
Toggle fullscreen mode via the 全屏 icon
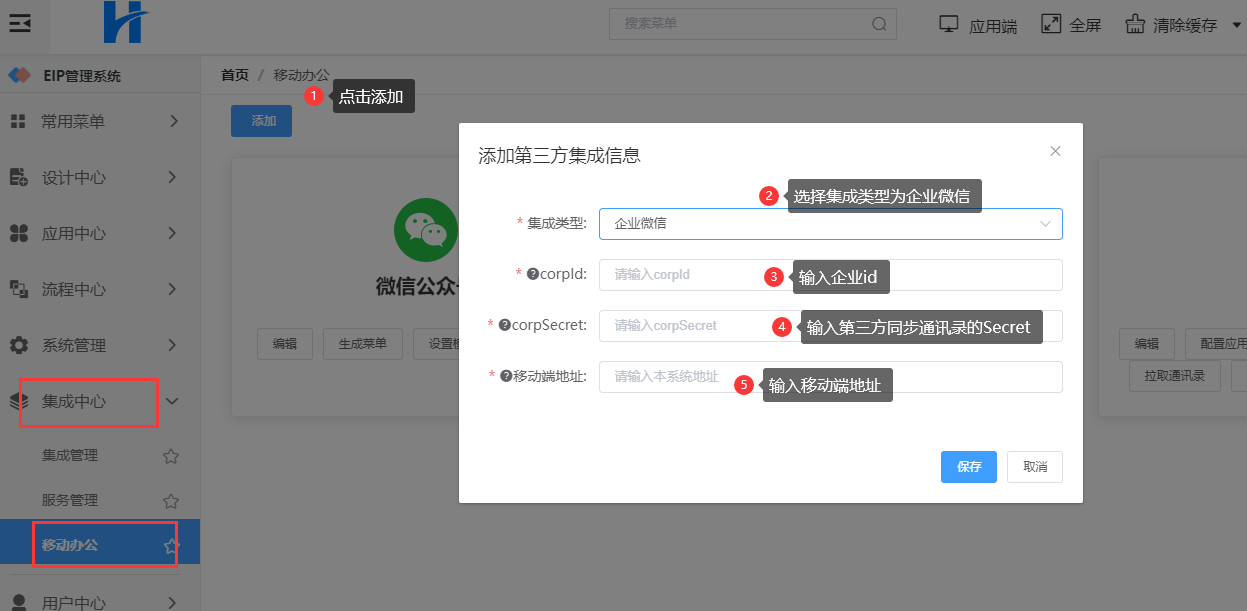click(x=1050, y=24)
